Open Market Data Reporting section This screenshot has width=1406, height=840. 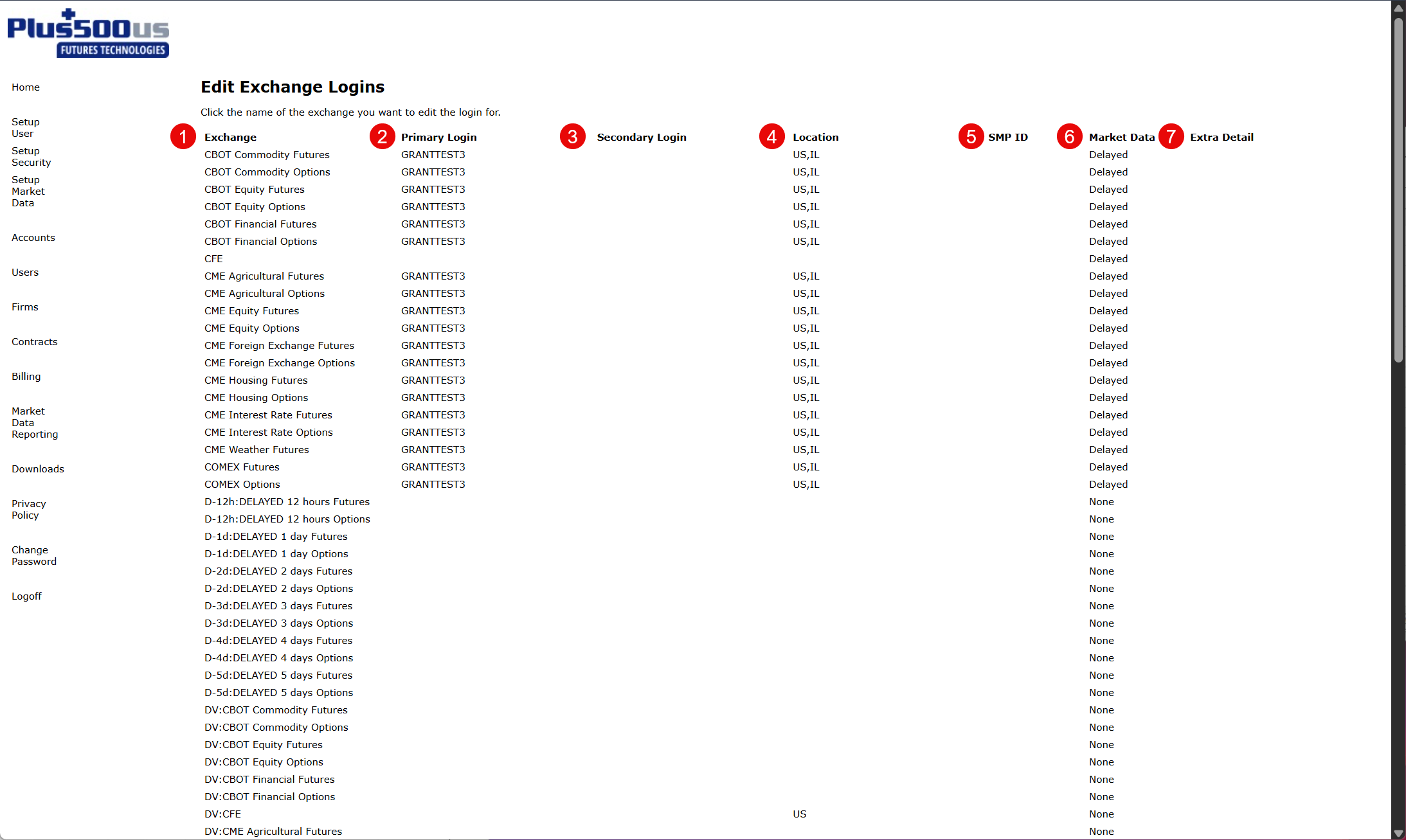(x=35, y=423)
